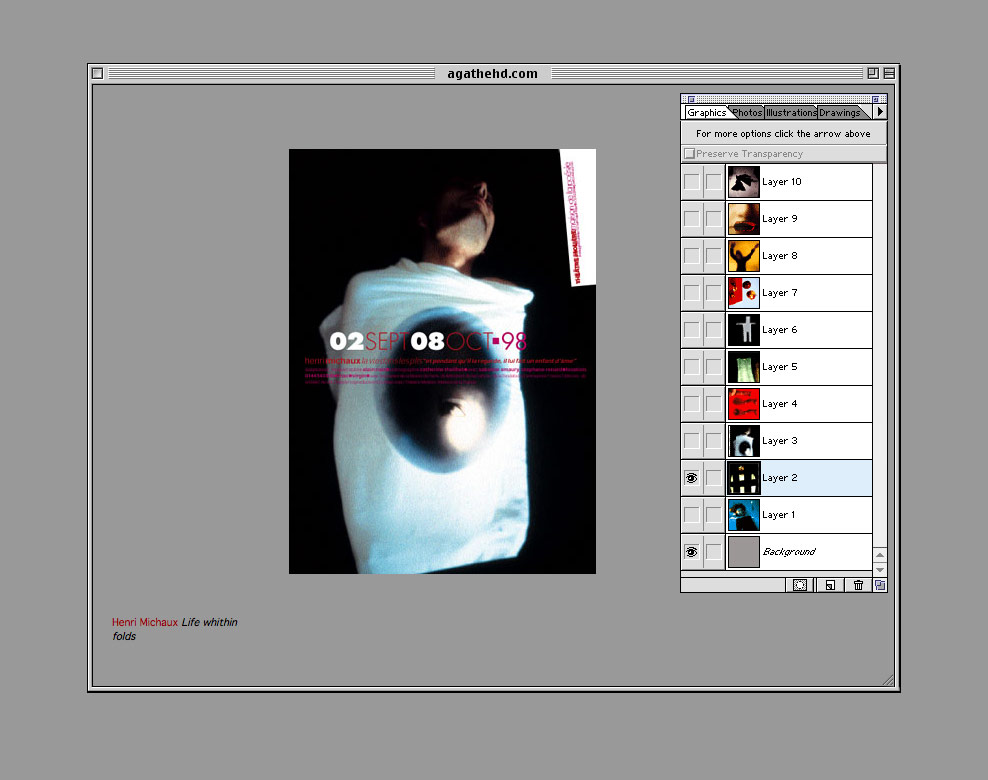Click the Layer 8 name
The width and height of the screenshot is (988, 780).
pos(779,256)
